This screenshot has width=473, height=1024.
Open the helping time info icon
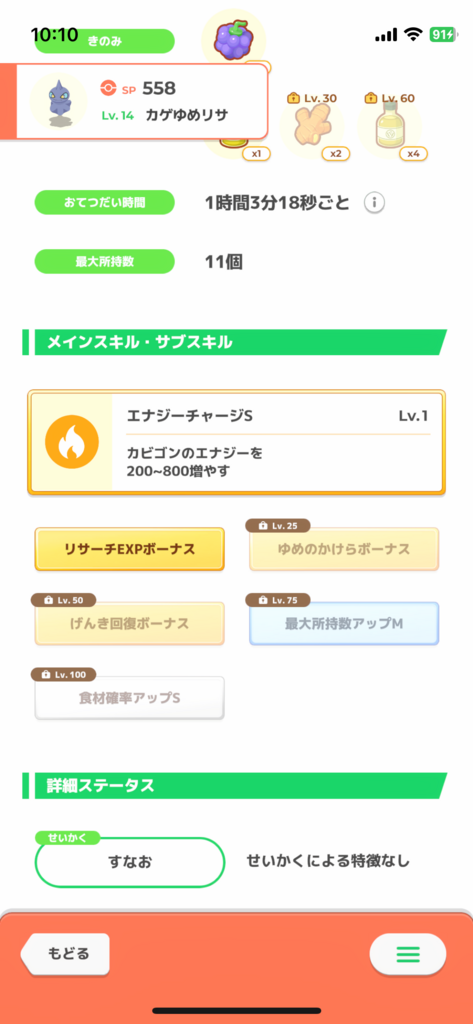coord(374,203)
